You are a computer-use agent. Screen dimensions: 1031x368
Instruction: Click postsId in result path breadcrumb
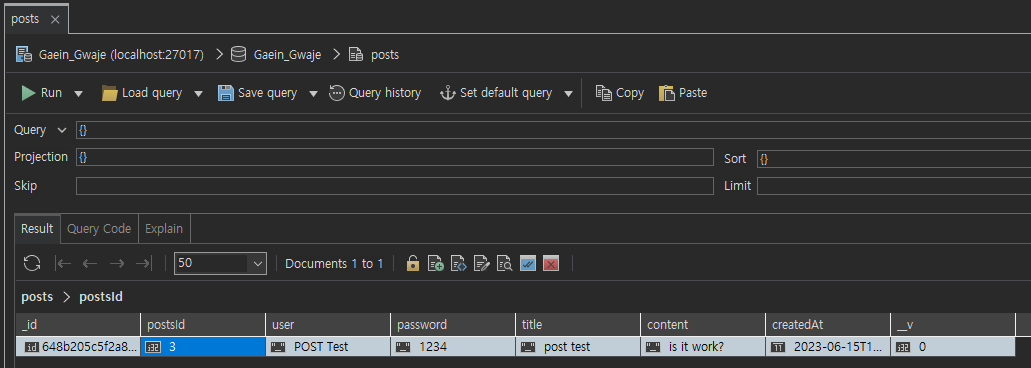pyautogui.click(x=101, y=297)
